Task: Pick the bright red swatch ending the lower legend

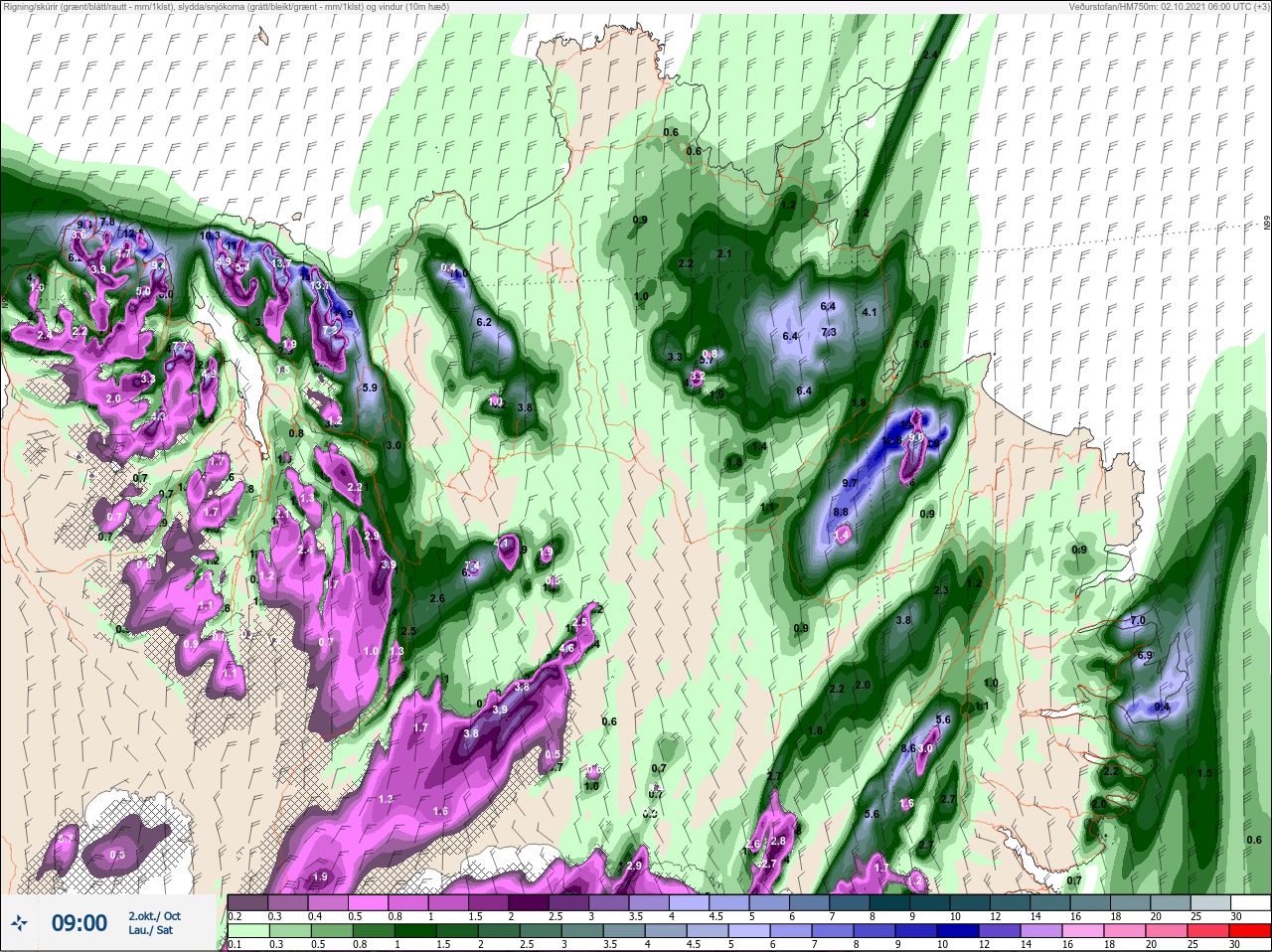Action: pos(1251,931)
